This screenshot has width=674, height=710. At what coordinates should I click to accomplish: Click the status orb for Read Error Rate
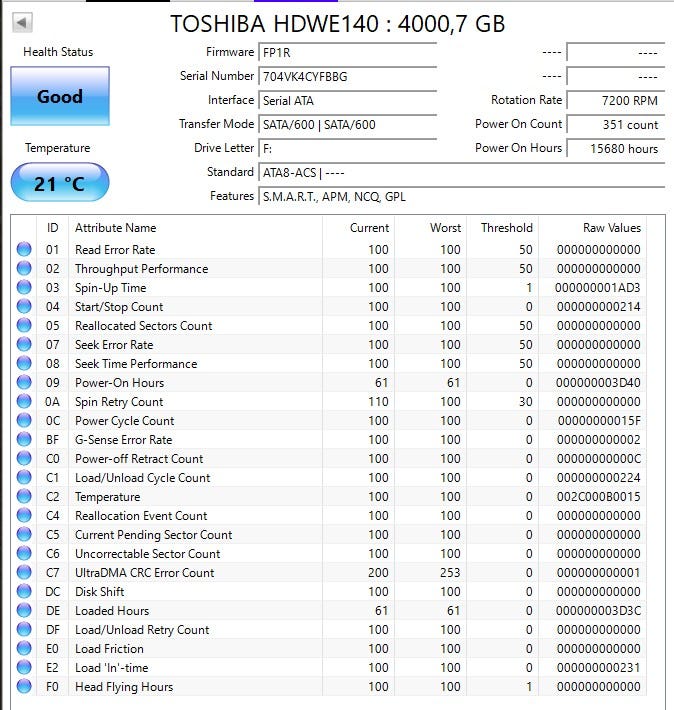[24, 249]
